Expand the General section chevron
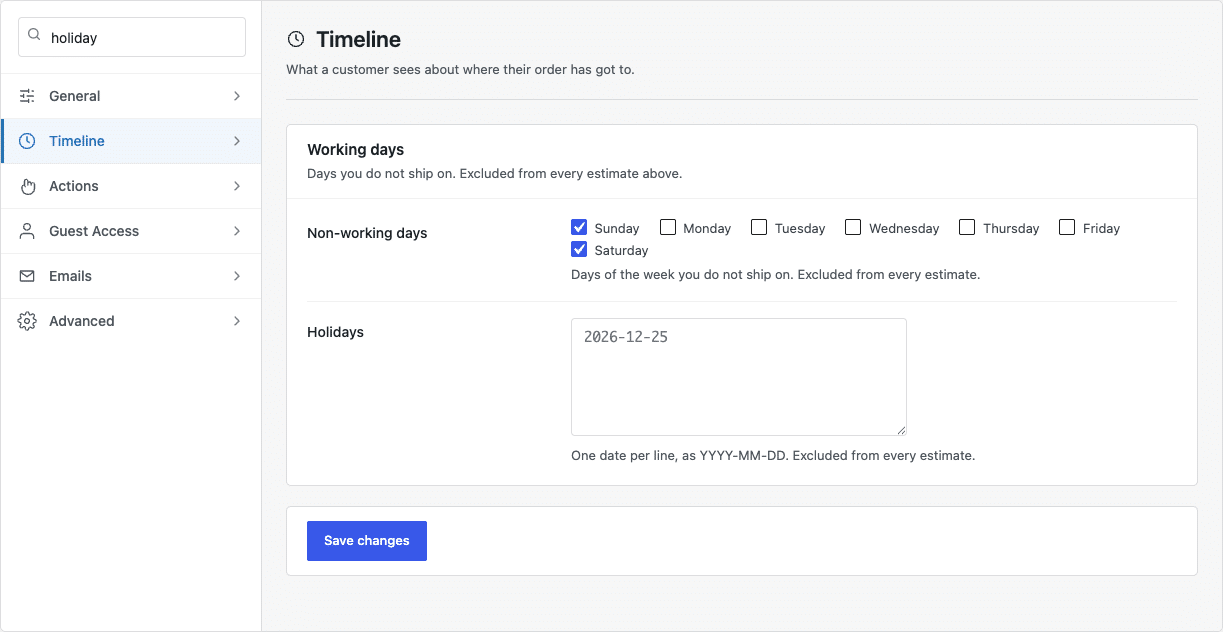This screenshot has width=1223, height=632. (237, 96)
